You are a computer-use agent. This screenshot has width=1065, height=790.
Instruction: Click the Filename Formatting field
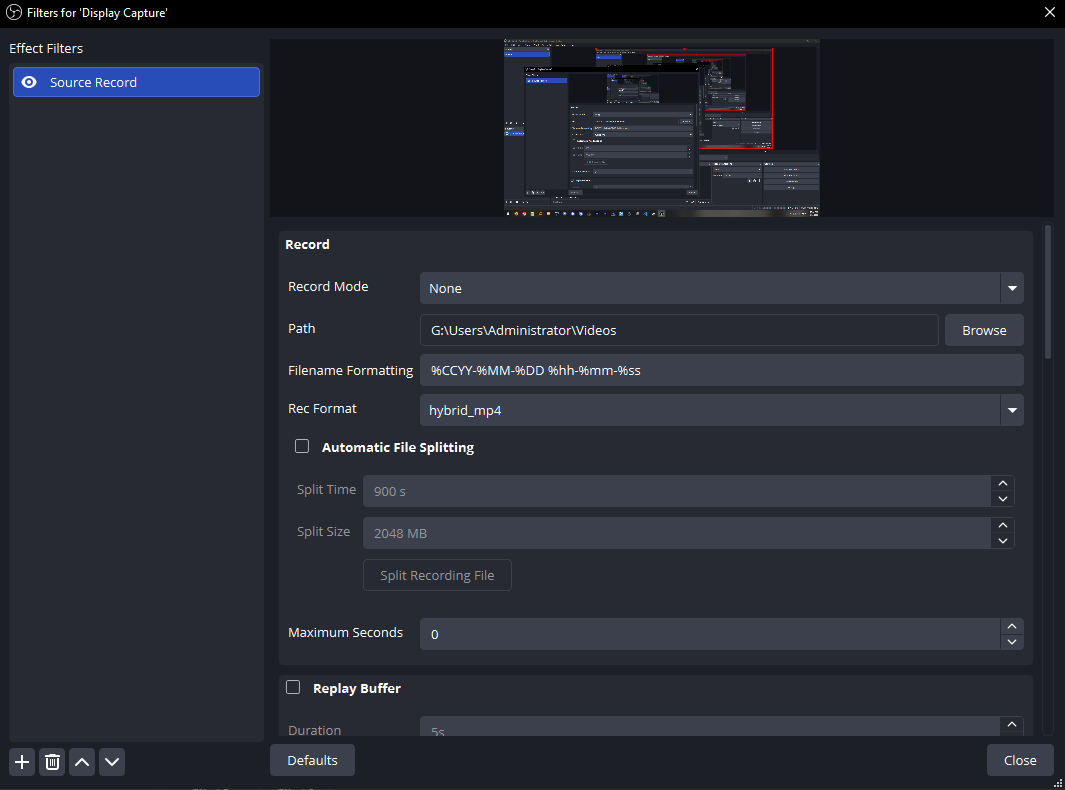pos(721,370)
